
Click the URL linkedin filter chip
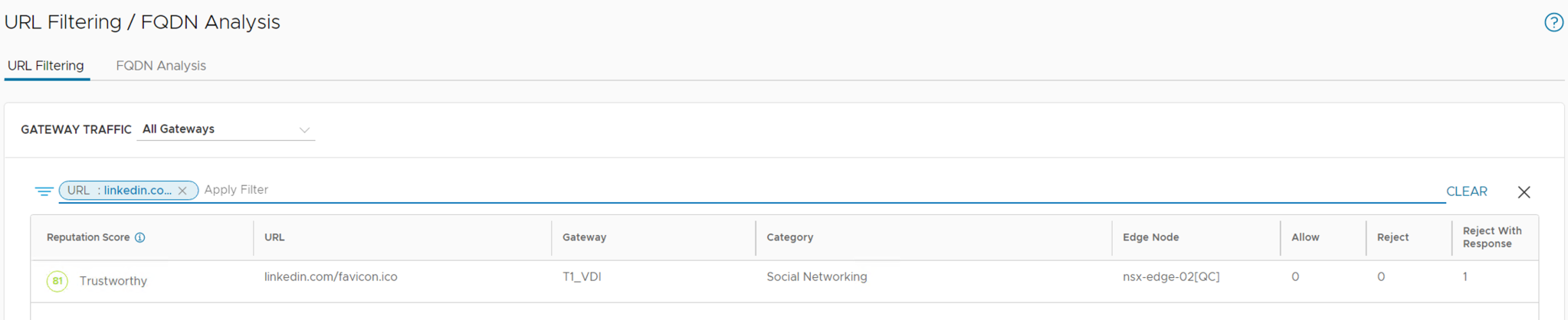coord(119,191)
